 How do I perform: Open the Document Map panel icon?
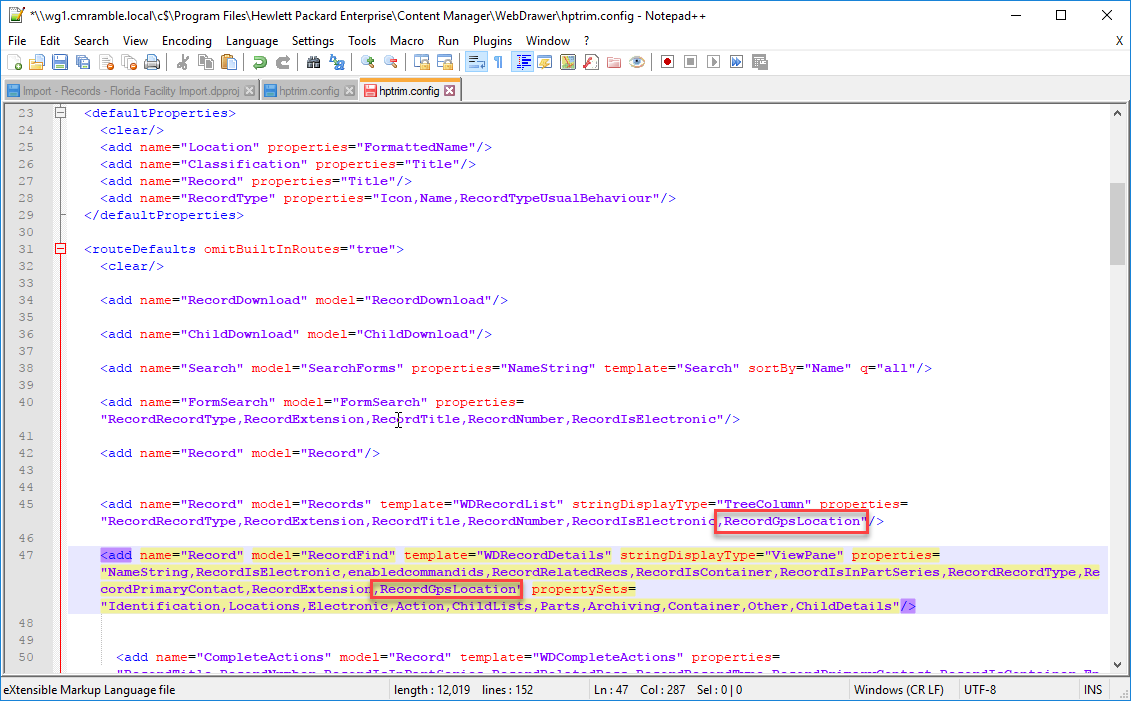(568, 63)
